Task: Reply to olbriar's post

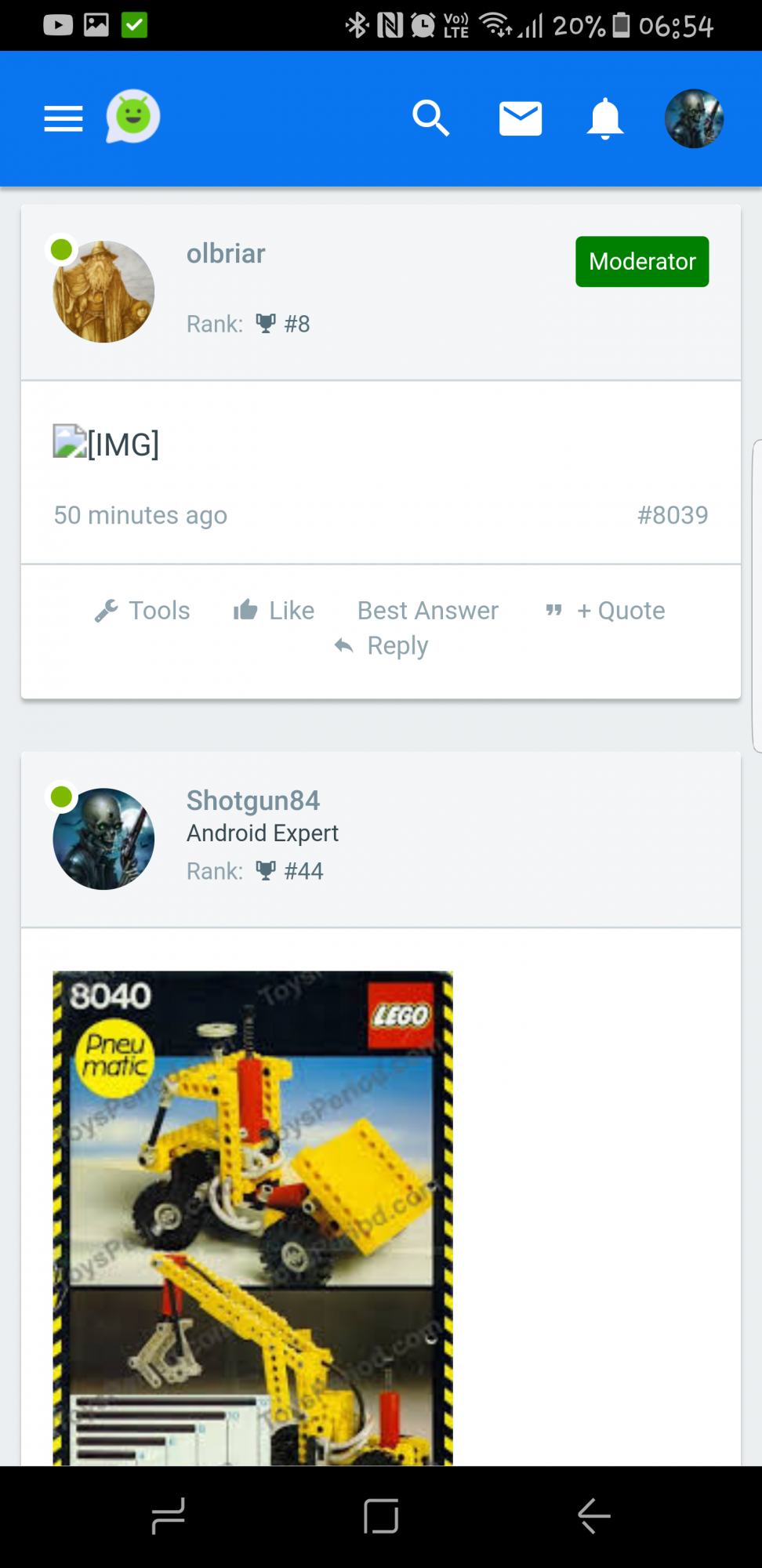Action: (381, 645)
